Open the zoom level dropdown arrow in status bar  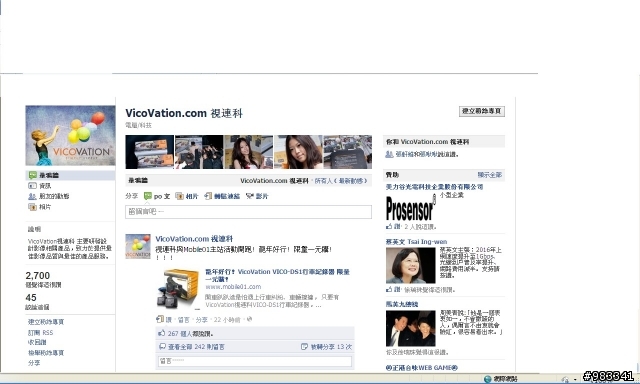pyautogui.click(x=575, y=380)
